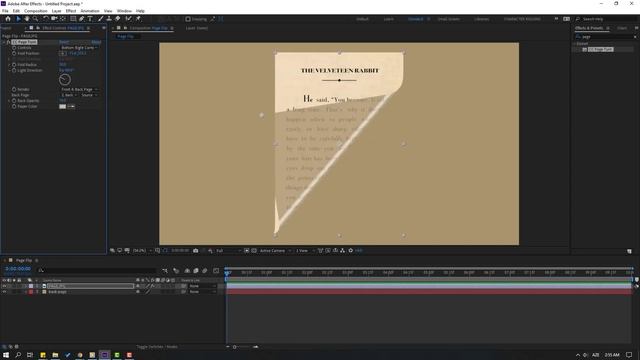Screen dimensions: 640x360
Task: Select the Clone Stamp tool
Action: (109, 19)
